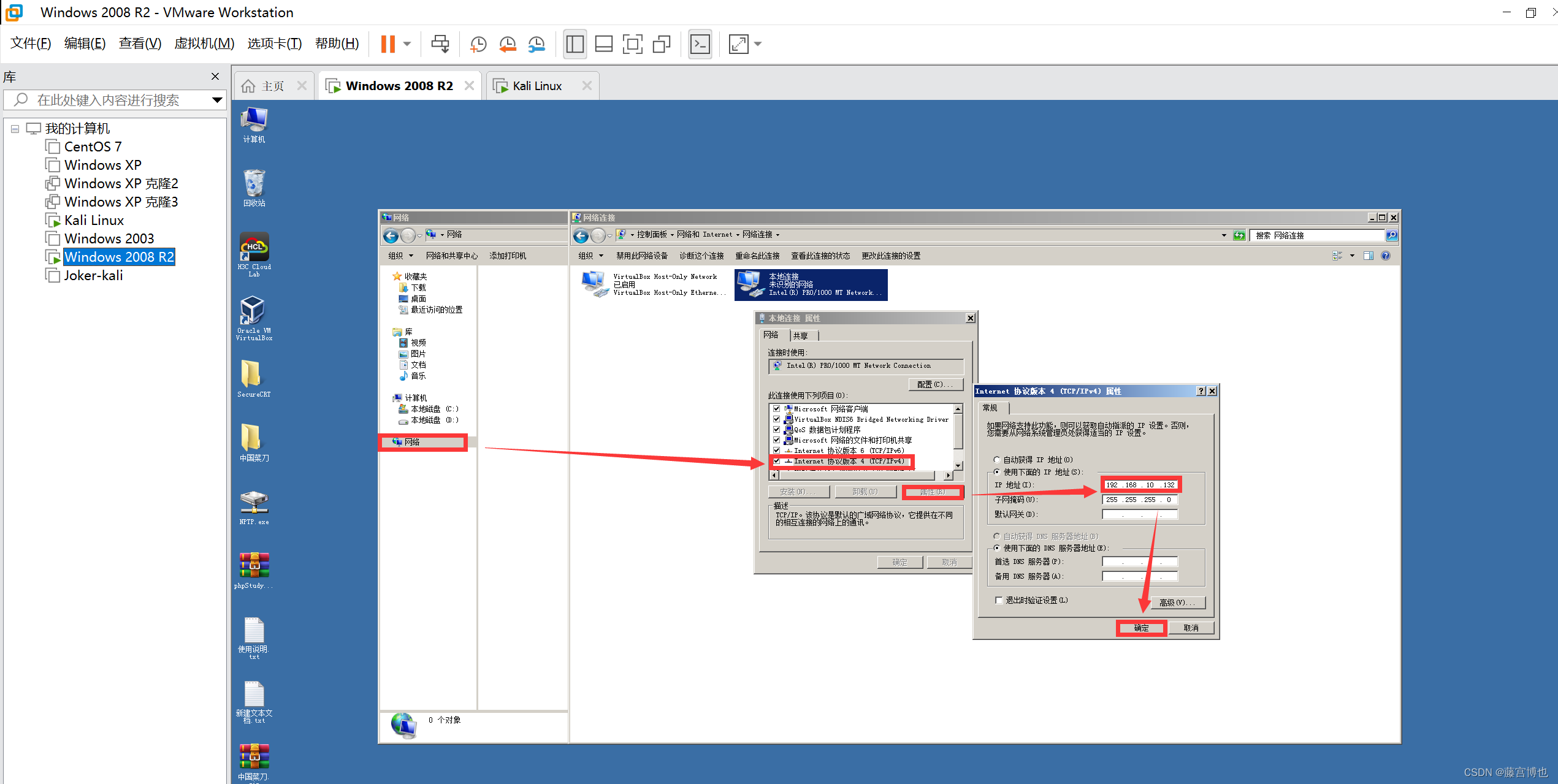Viewport: 1558px width, 784px height.
Task: Revert to snapshot toolbar icon
Action: click(507, 44)
